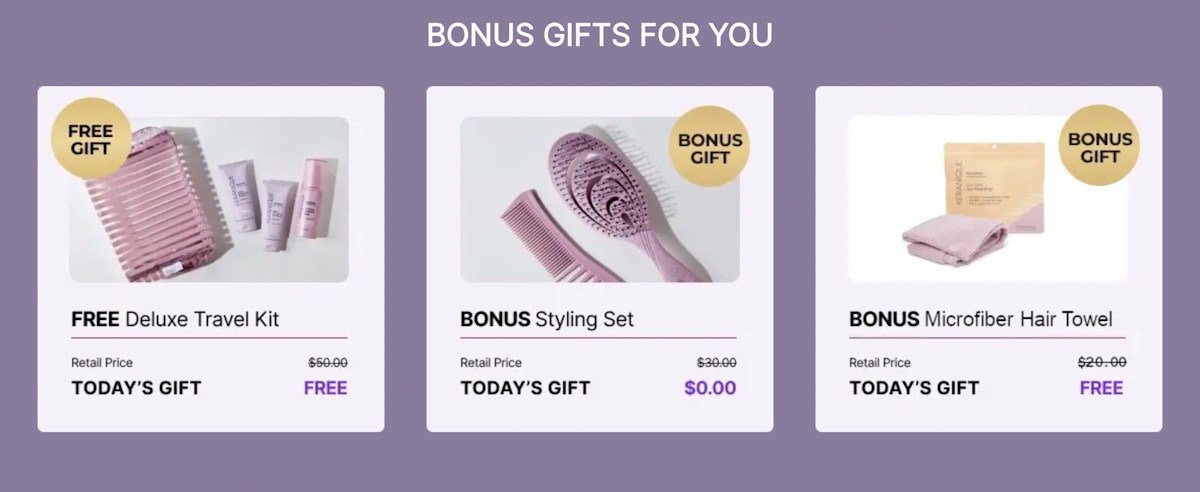Select the BONUS Microfiber Hair Towel title

click(981, 320)
